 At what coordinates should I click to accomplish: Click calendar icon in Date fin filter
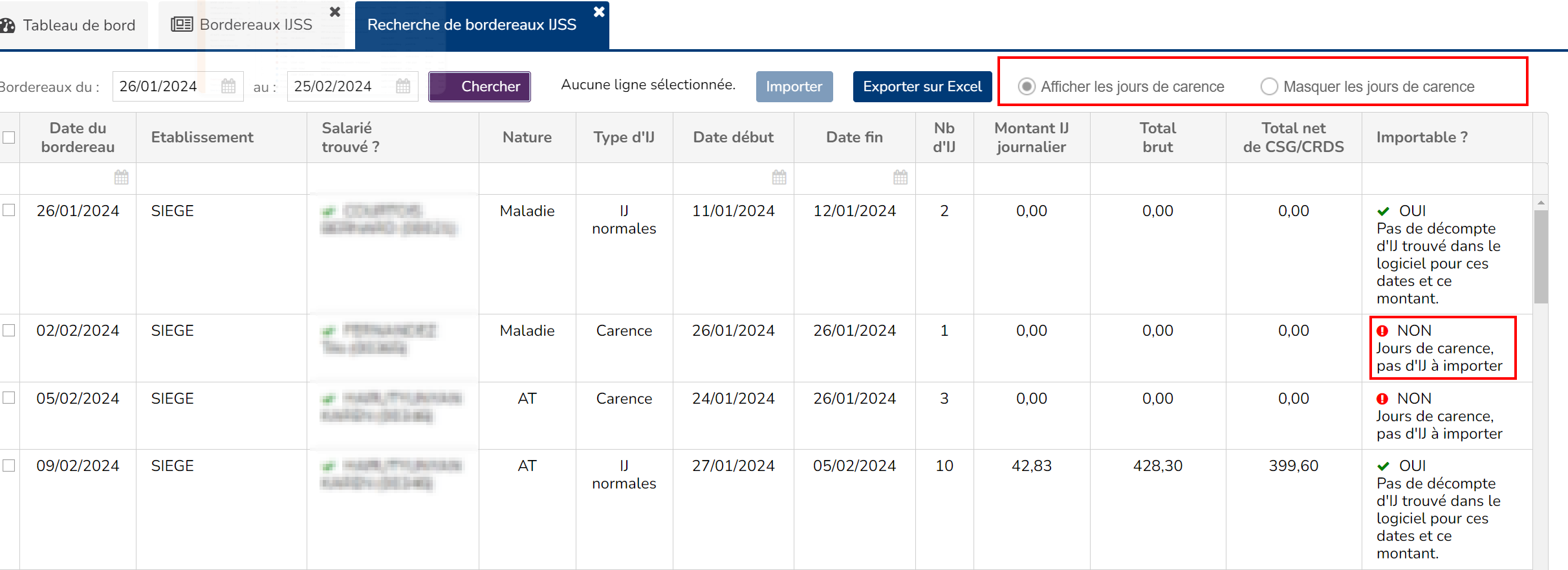pos(900,177)
